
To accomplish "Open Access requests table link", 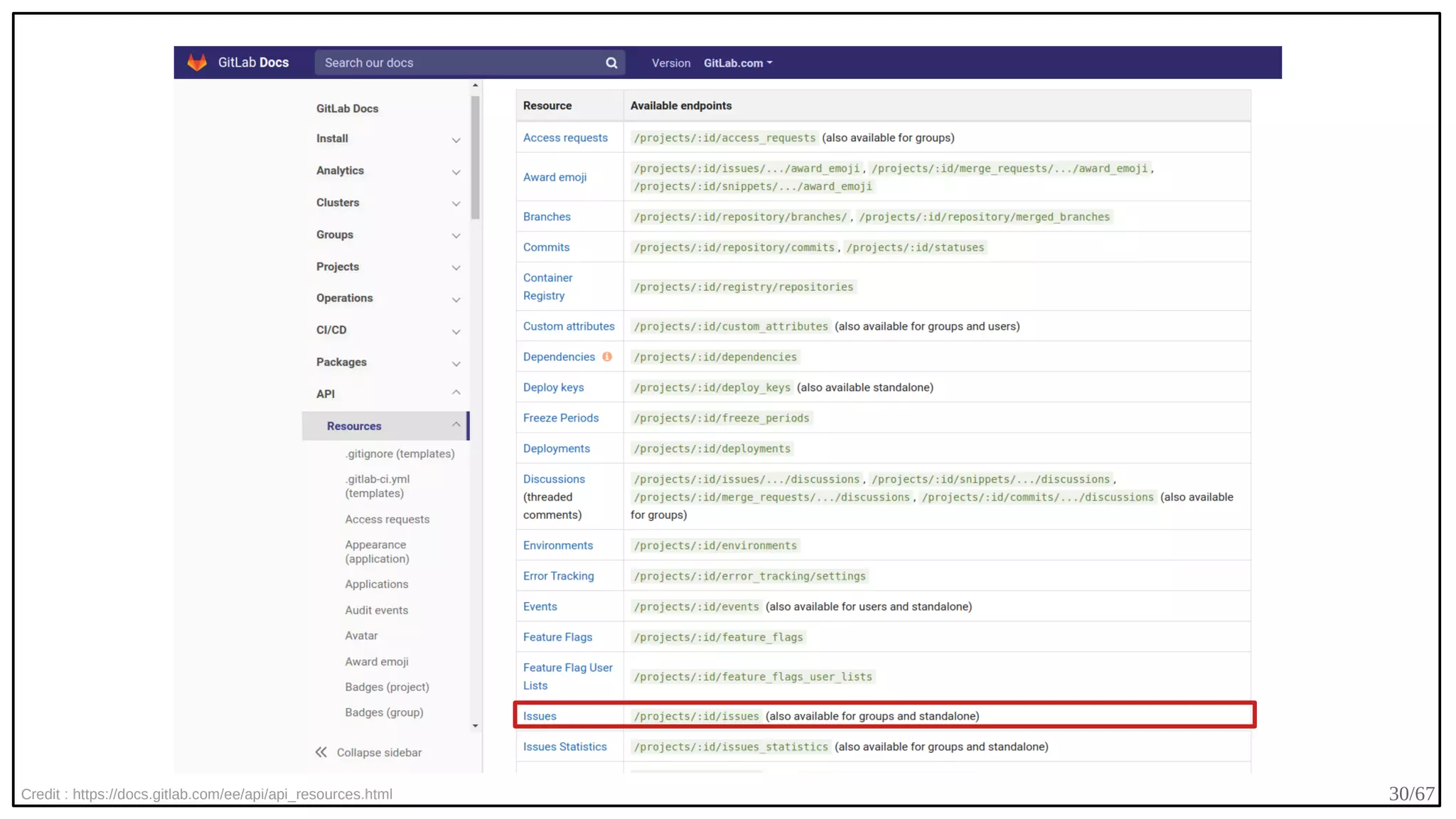I will 565,138.
